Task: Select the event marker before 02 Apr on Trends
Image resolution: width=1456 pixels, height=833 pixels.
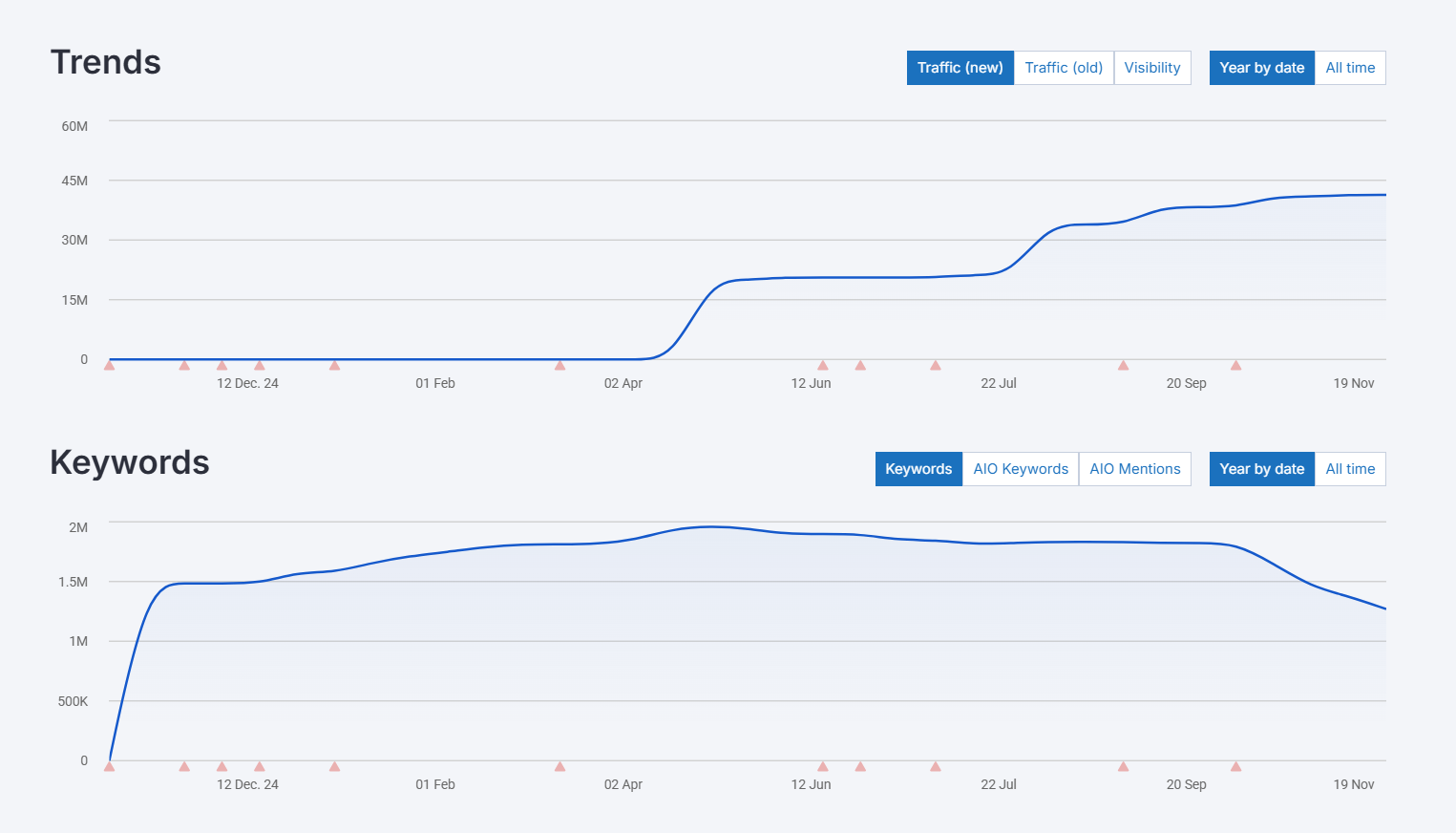Action: pos(560,365)
